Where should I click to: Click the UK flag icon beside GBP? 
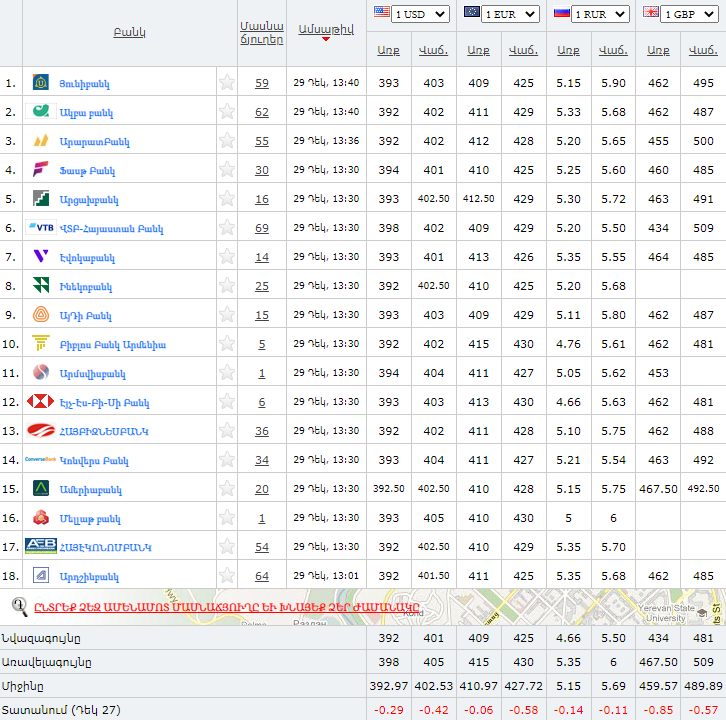pyautogui.click(x=651, y=12)
